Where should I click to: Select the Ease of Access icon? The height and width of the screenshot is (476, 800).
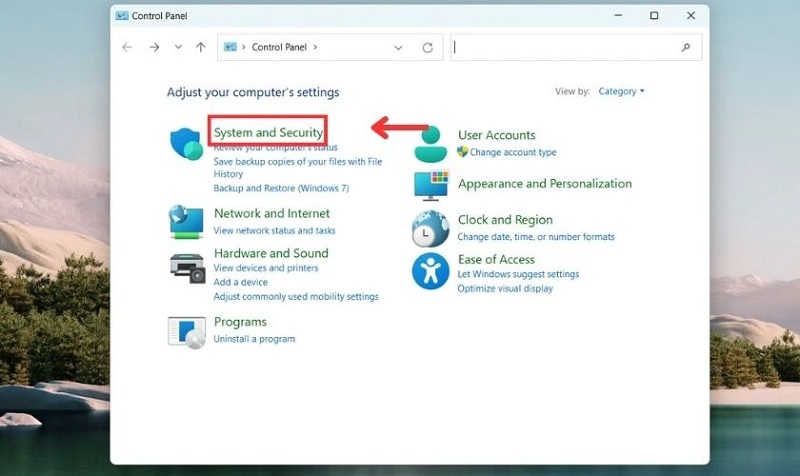[x=431, y=271]
